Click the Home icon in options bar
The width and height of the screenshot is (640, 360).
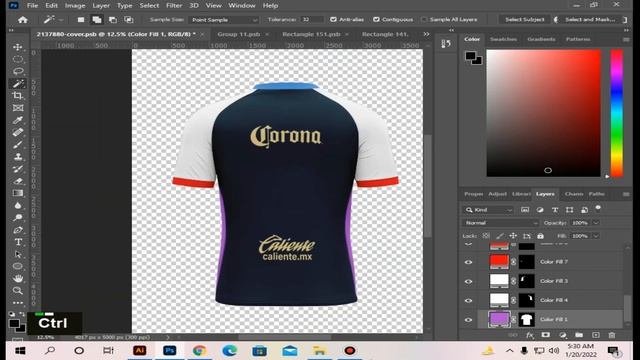(x=23, y=20)
